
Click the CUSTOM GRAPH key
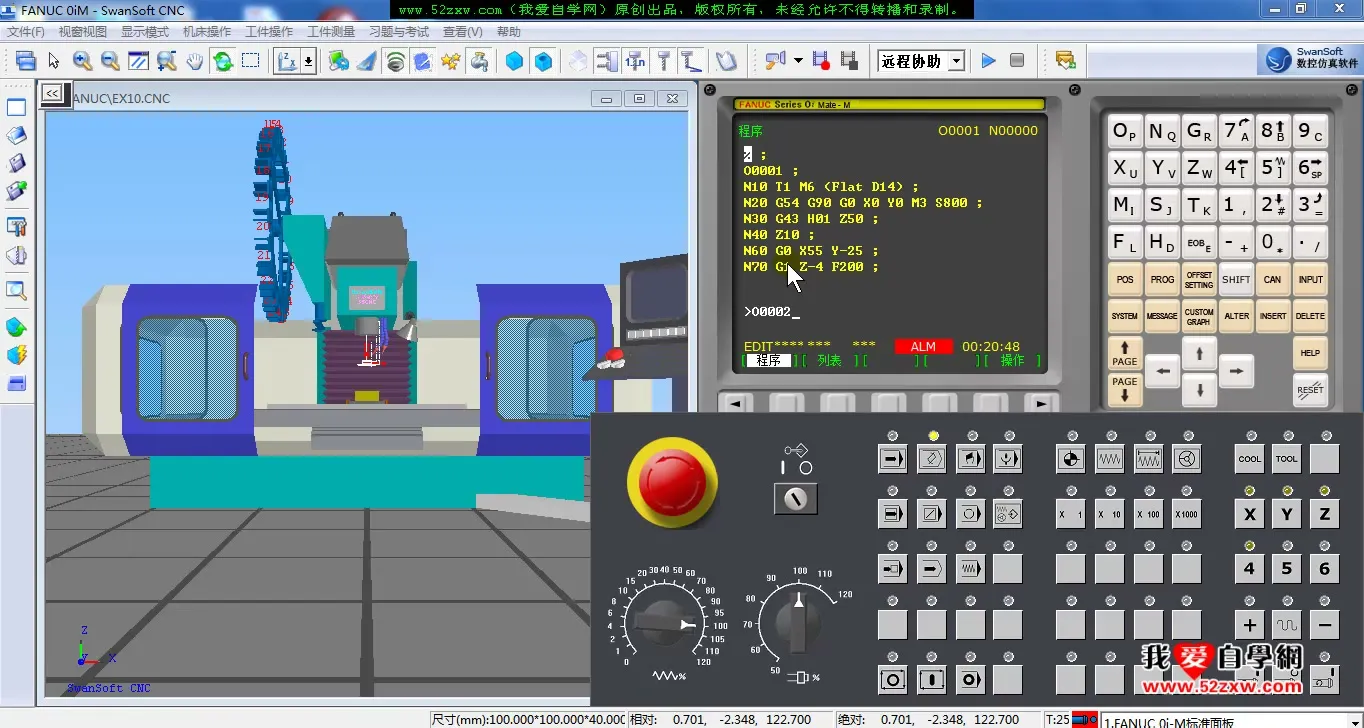click(1199, 316)
